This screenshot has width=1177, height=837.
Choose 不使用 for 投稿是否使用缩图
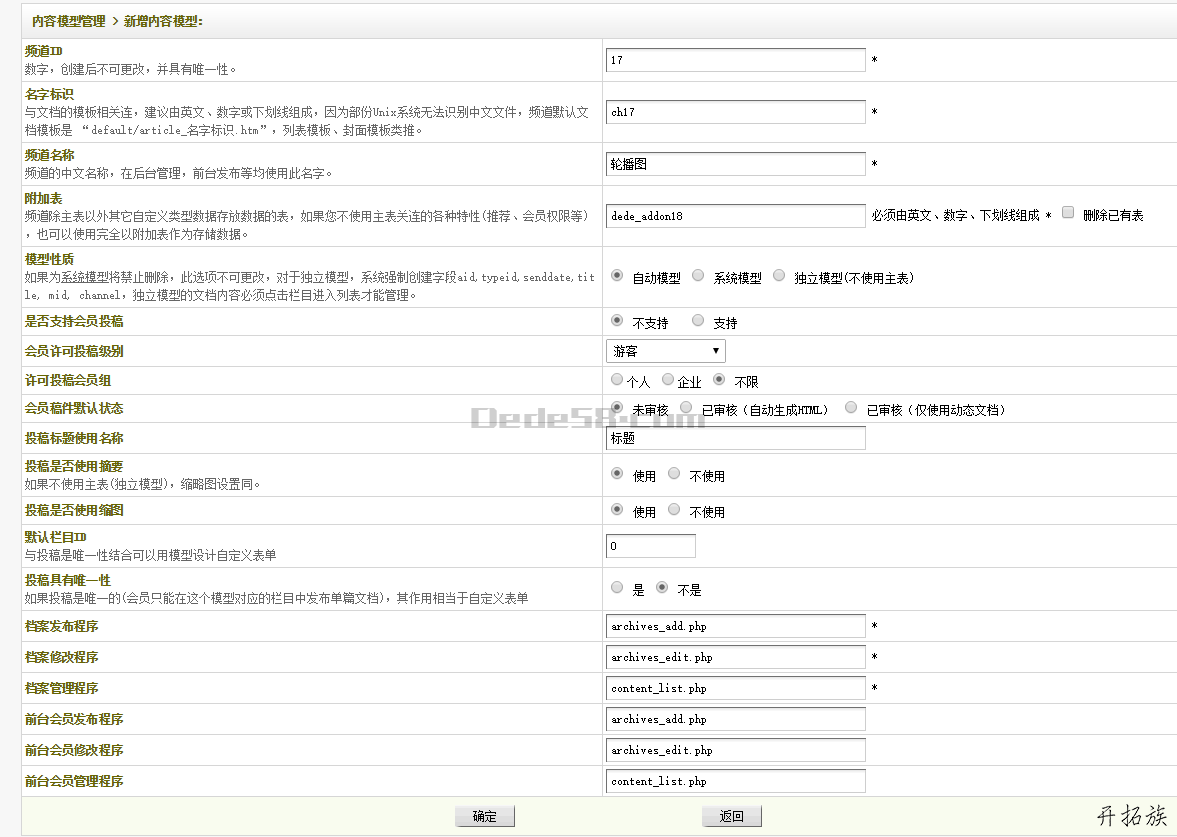pyautogui.click(x=674, y=509)
